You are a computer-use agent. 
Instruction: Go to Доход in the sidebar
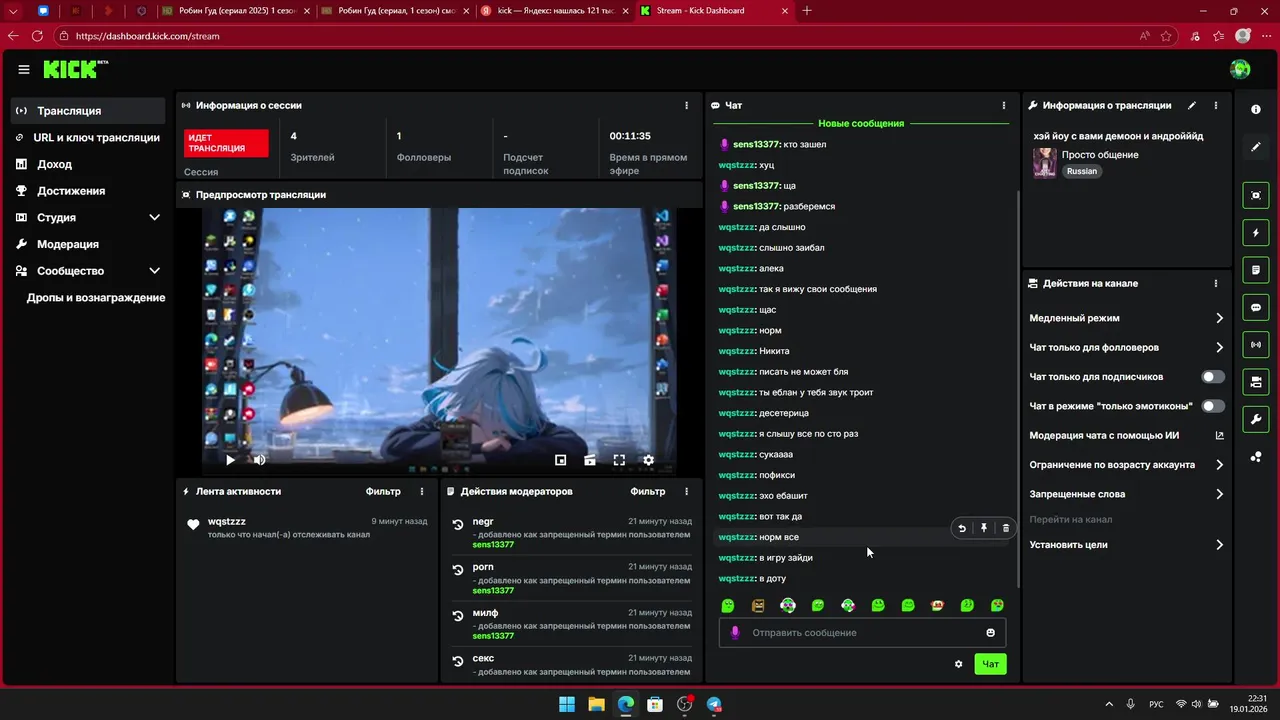(x=87, y=164)
